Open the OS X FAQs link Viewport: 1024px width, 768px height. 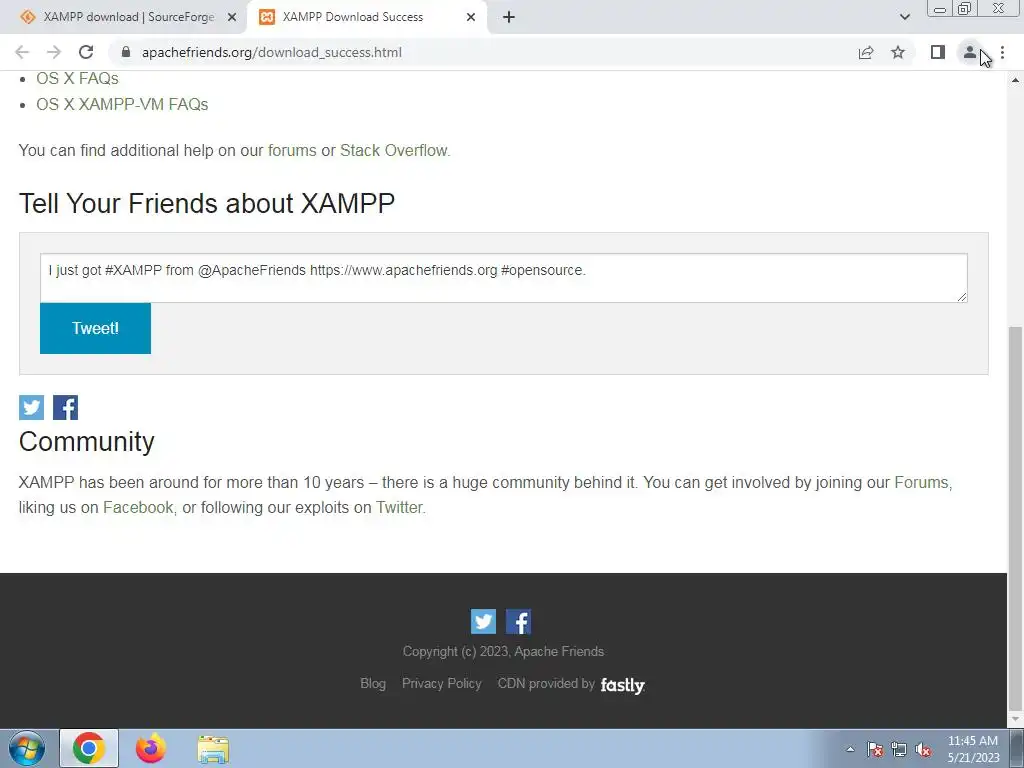77,78
